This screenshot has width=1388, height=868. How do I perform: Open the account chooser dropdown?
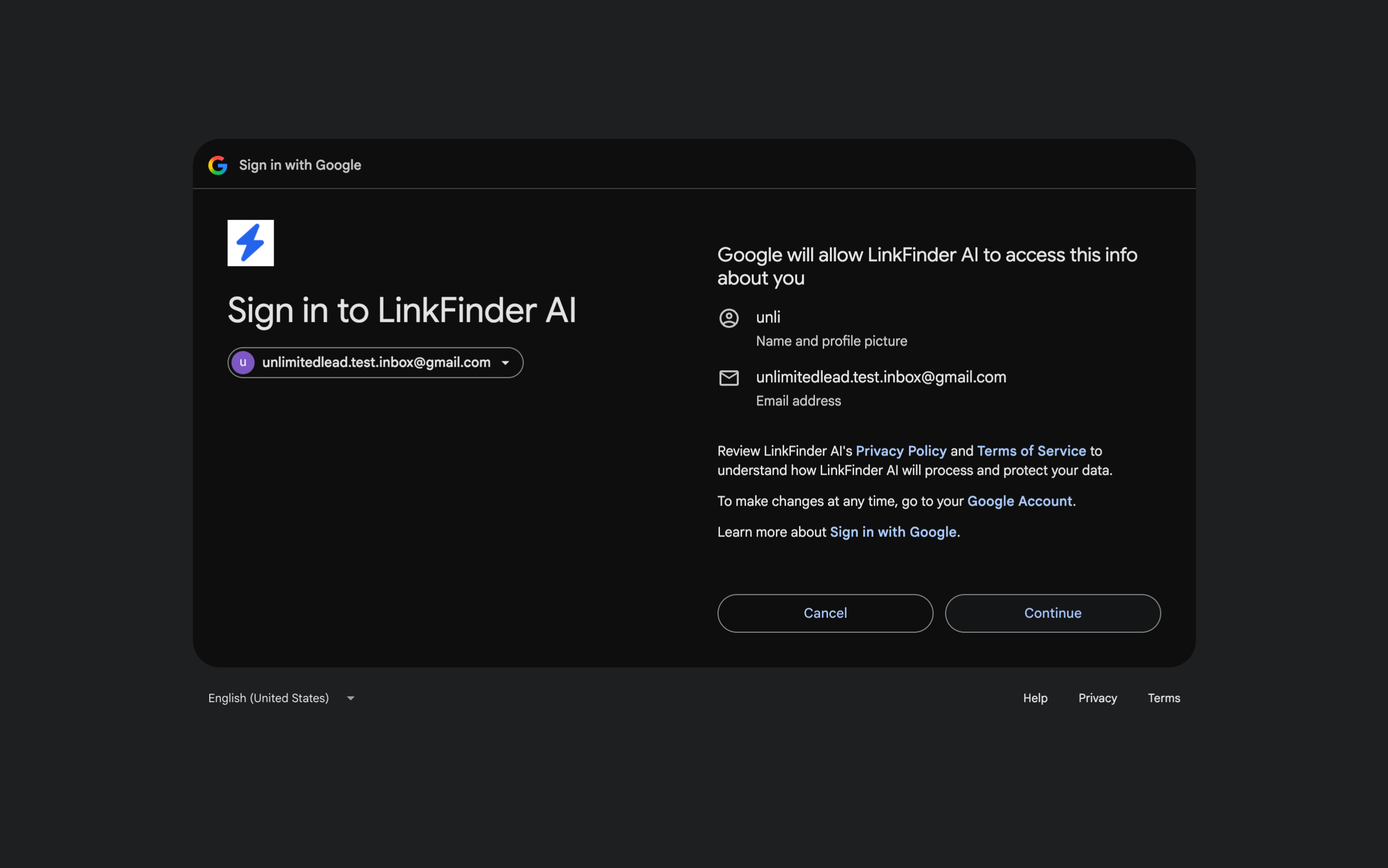point(375,362)
